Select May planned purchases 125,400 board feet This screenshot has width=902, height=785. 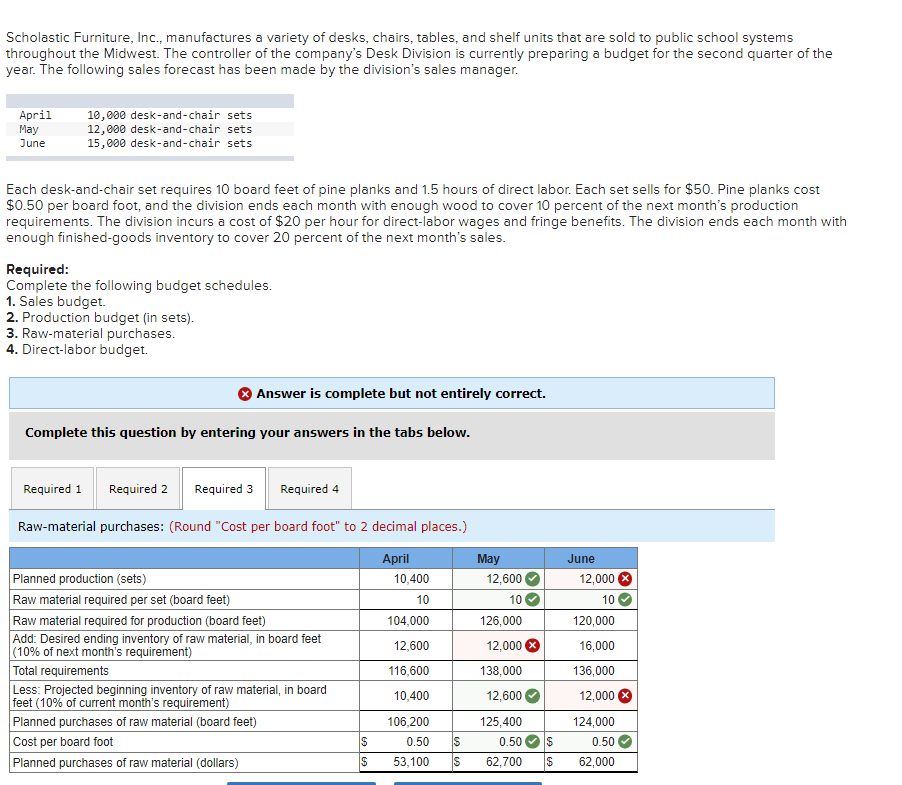coord(501,721)
